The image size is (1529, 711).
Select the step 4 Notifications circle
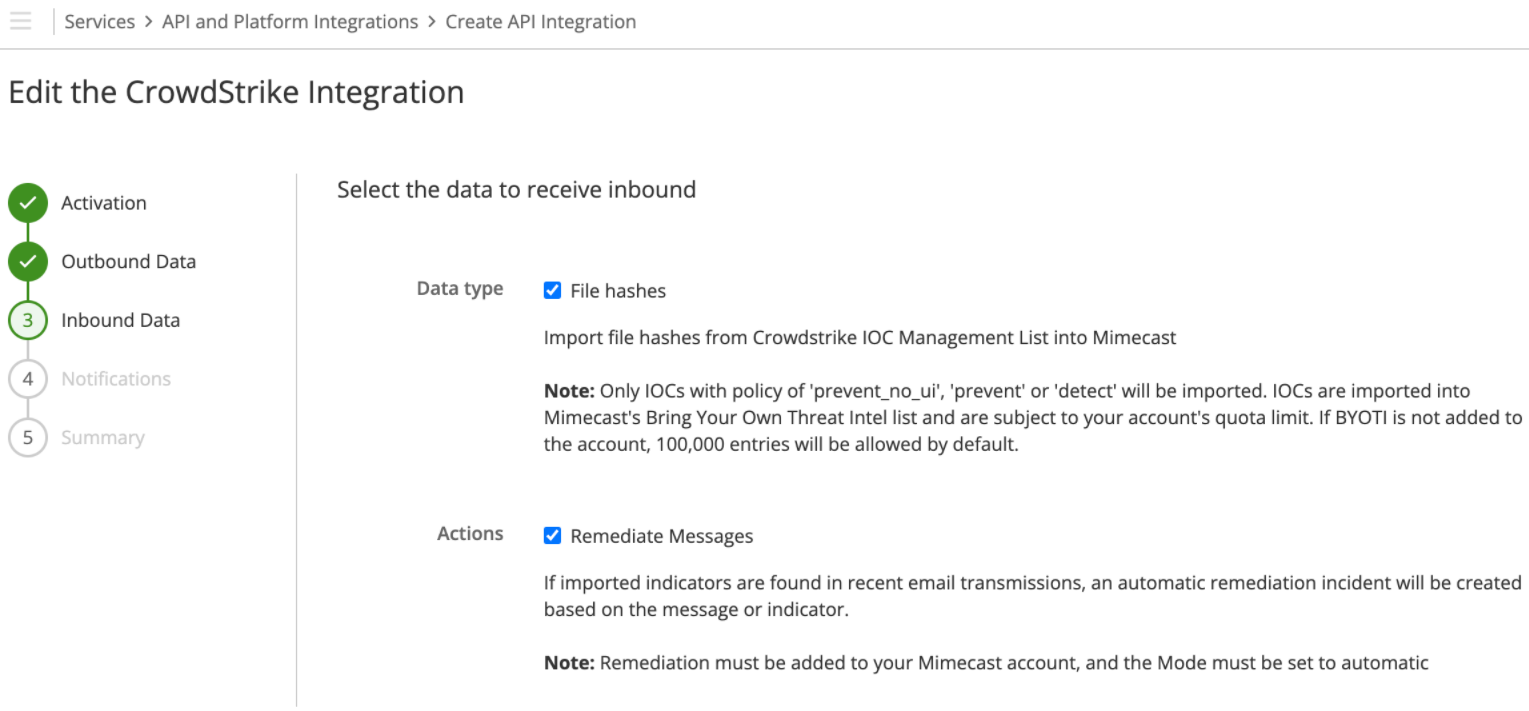point(28,379)
